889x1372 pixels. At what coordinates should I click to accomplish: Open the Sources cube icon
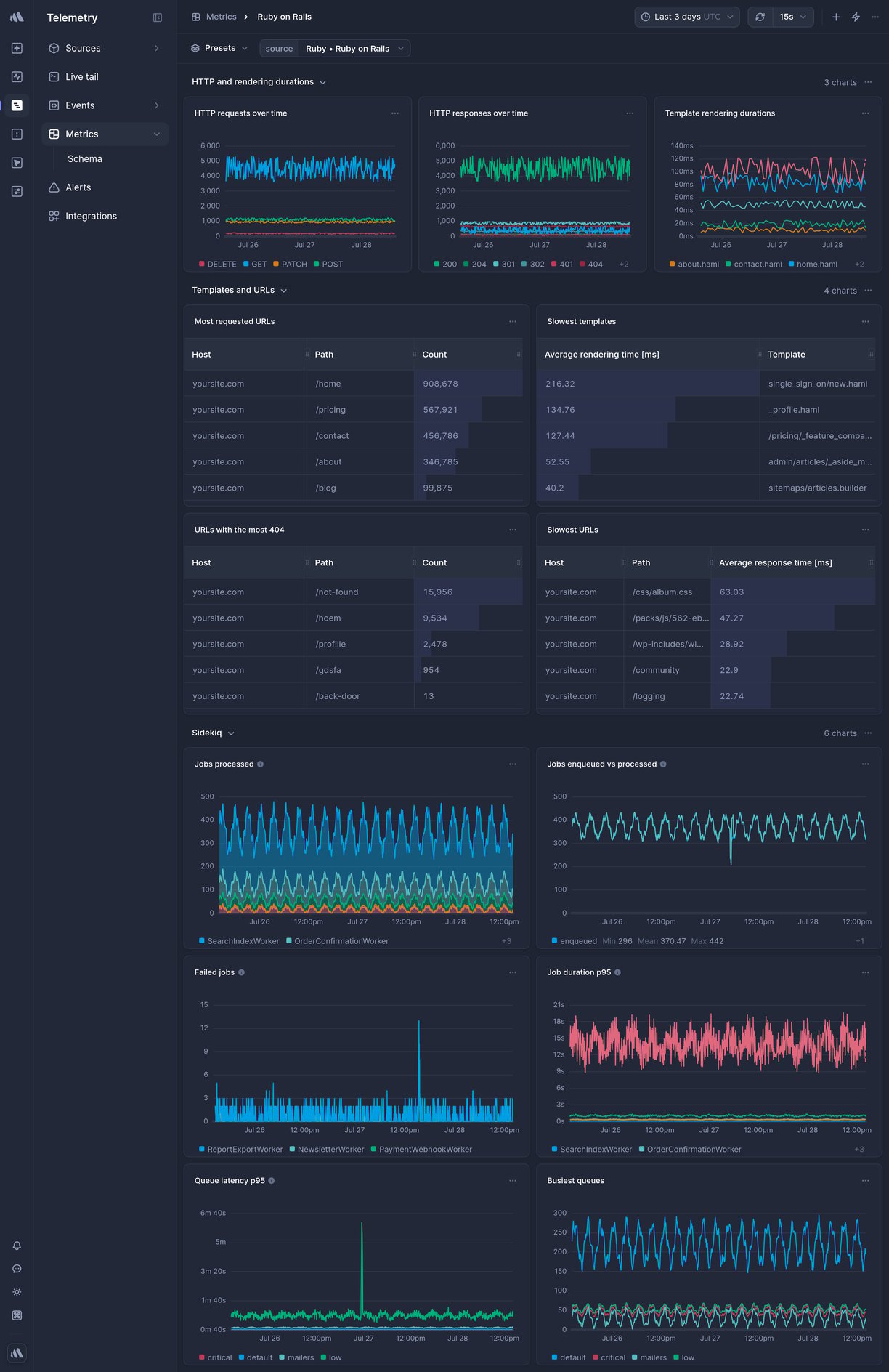(x=54, y=48)
